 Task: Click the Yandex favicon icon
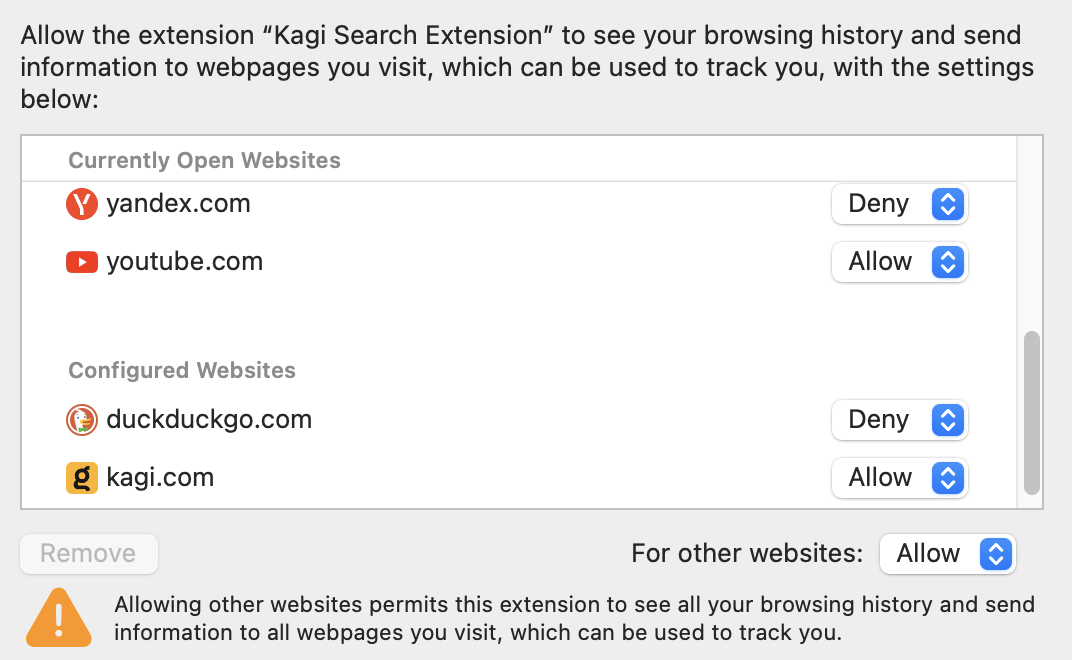pos(81,204)
